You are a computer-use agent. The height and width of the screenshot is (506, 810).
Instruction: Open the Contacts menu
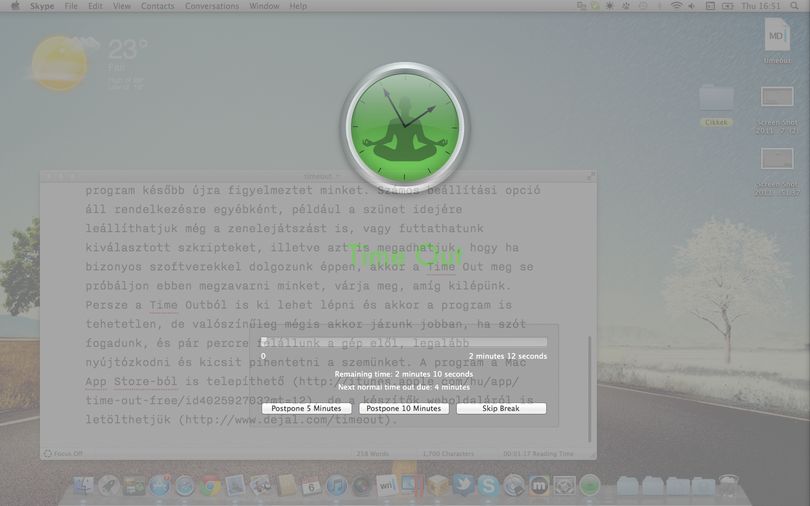pyautogui.click(x=158, y=6)
